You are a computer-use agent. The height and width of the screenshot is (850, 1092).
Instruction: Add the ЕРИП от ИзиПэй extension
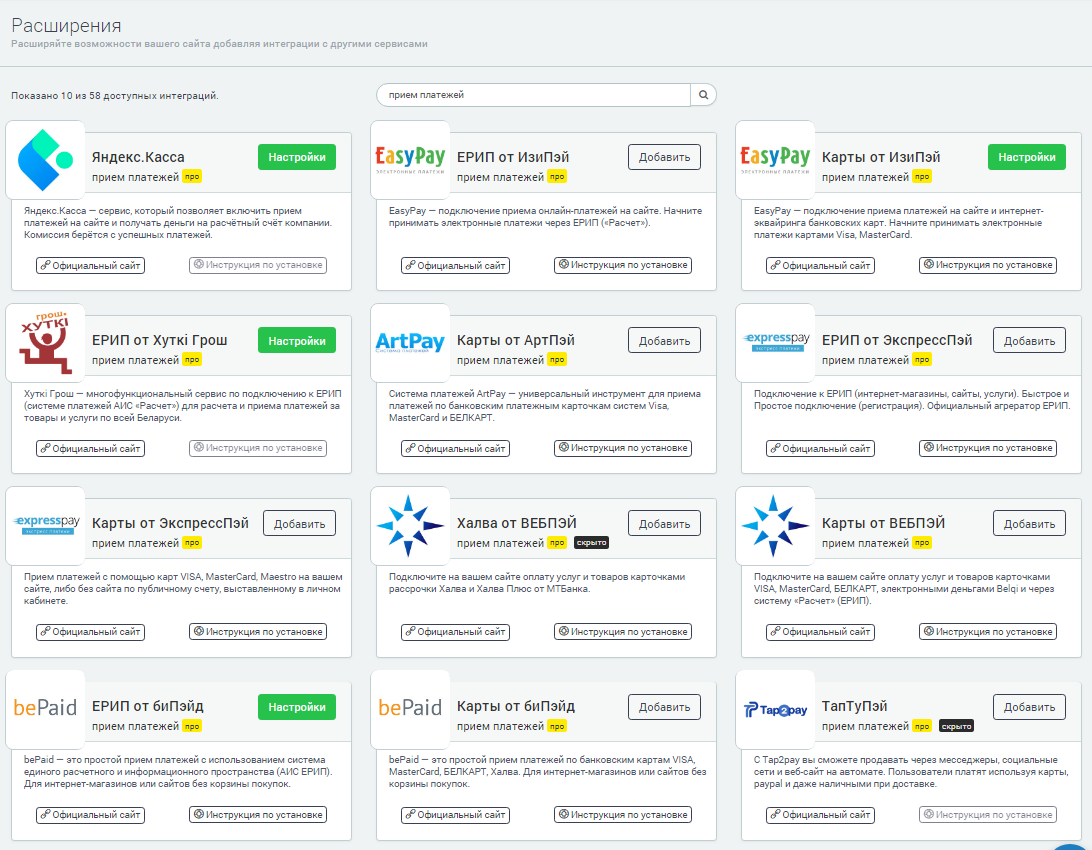[x=664, y=157]
